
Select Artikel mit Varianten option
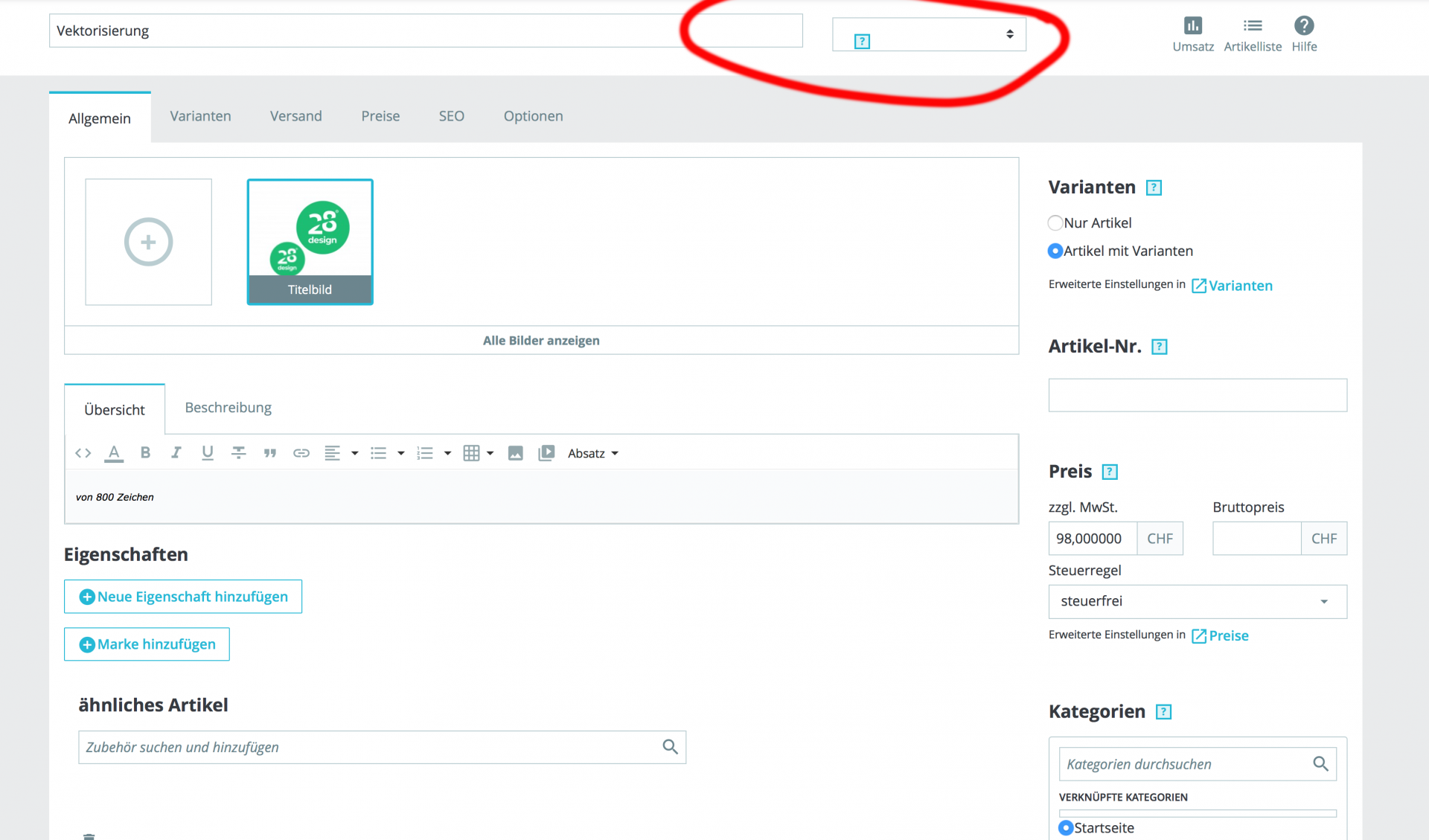tap(1055, 251)
